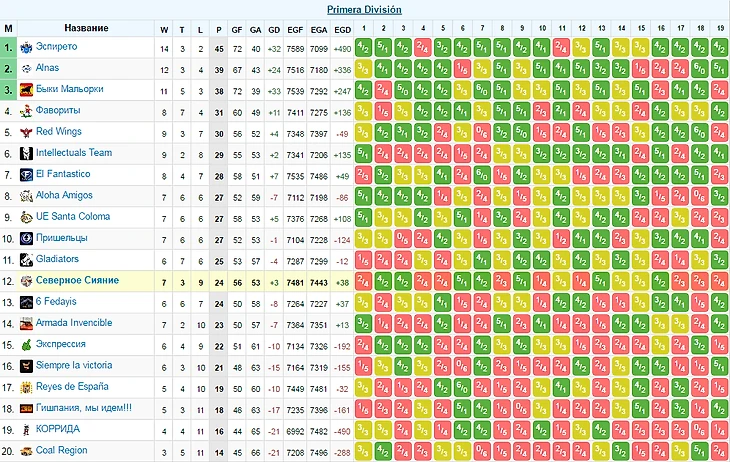The image size is (730, 462).
Task: Click the Red Wings team emblem
Action: click(26, 132)
